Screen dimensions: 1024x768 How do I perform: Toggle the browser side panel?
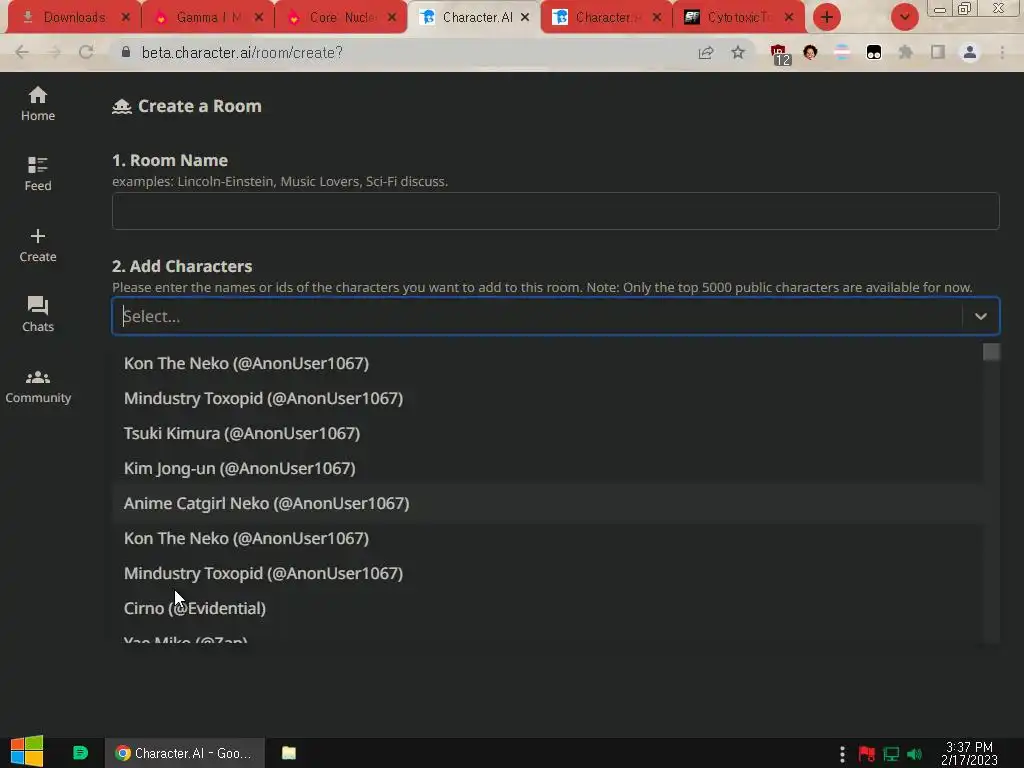pyautogui.click(x=938, y=52)
